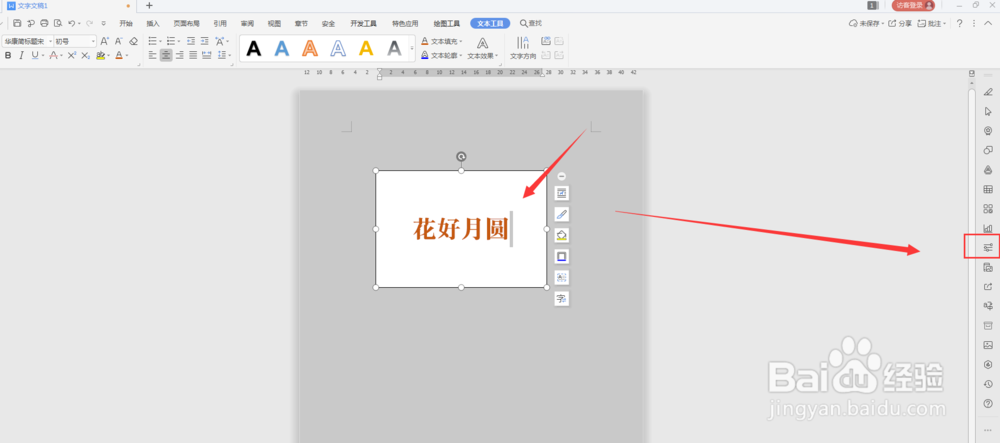This screenshot has width=1000, height=443.
Task: Click 未保存 cloud save status
Action: (866, 24)
